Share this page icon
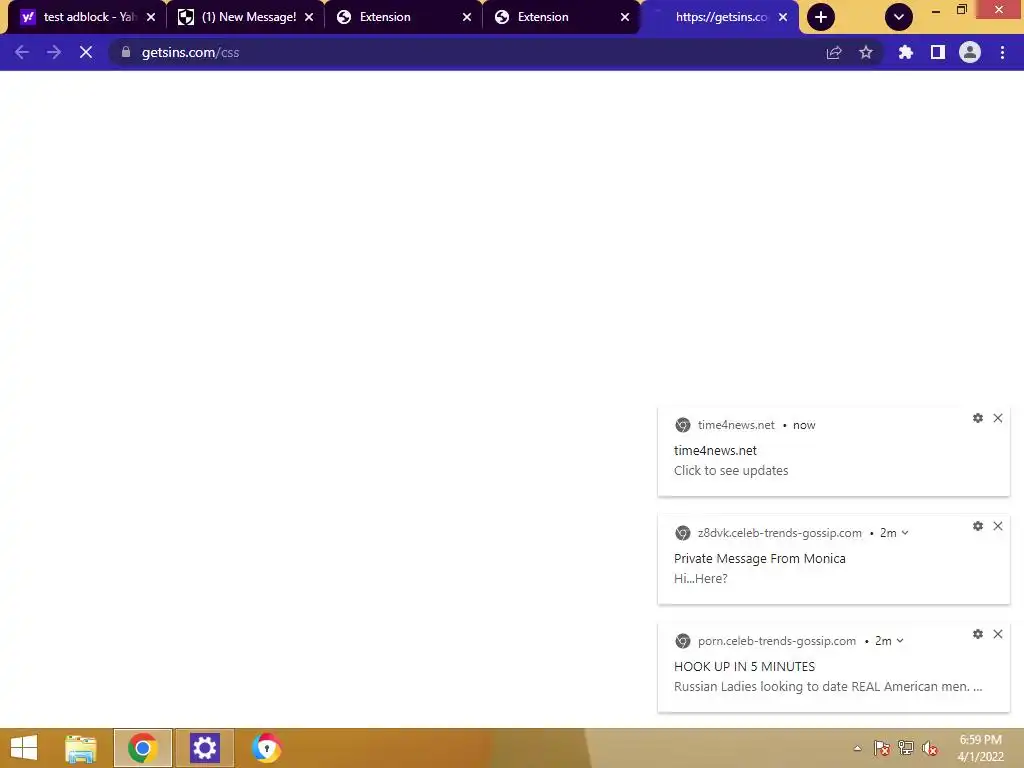Viewport: 1024px width, 768px height. 834,52
